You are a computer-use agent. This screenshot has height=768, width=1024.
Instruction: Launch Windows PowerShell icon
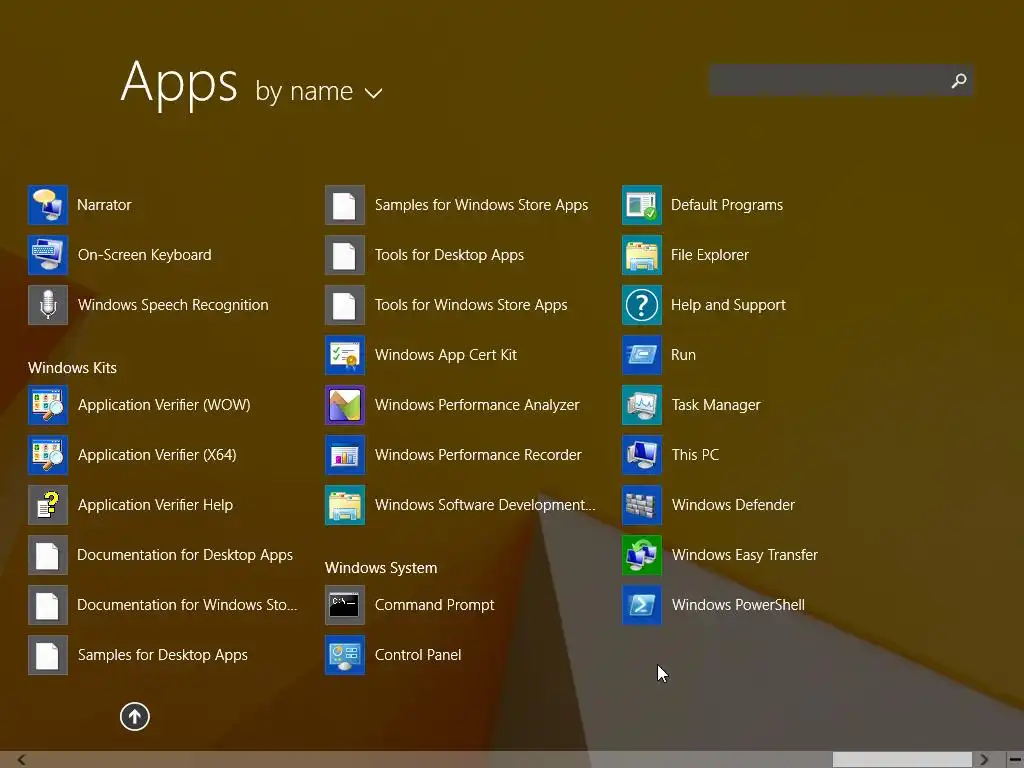tap(642, 605)
